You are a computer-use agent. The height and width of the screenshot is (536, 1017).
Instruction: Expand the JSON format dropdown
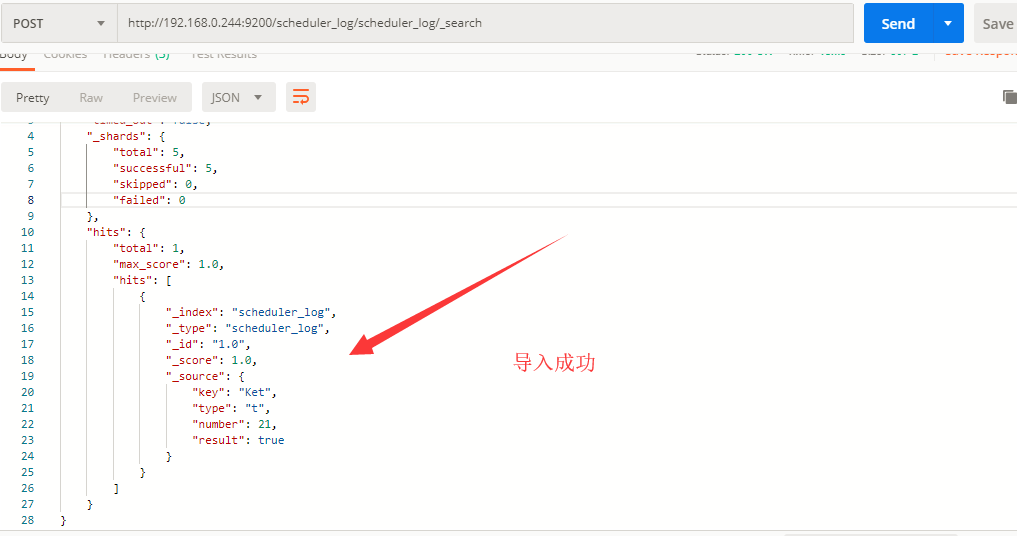coord(239,97)
